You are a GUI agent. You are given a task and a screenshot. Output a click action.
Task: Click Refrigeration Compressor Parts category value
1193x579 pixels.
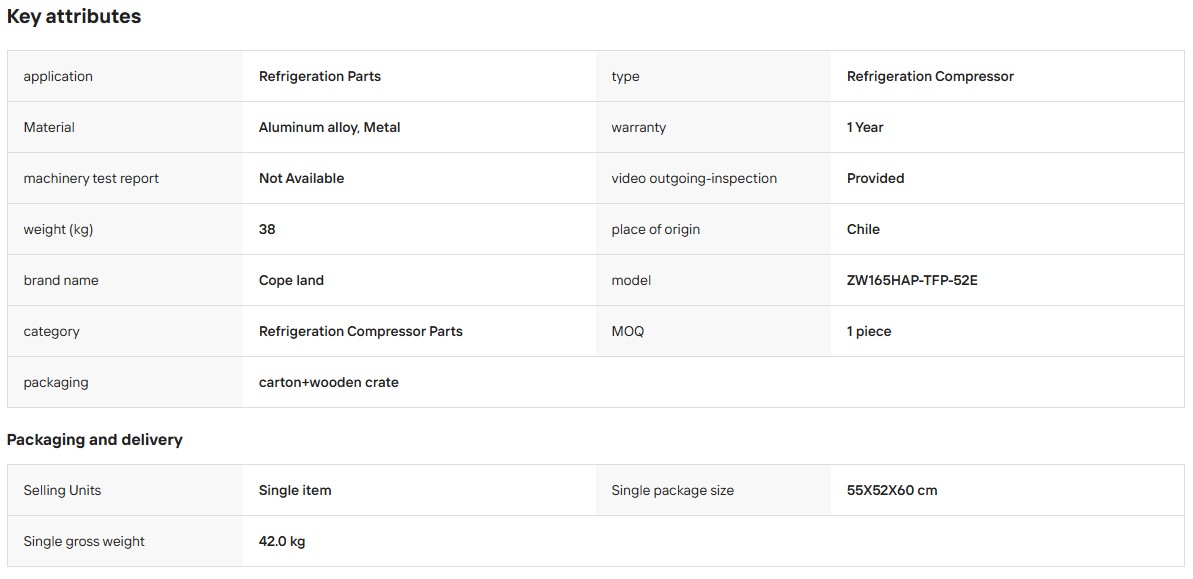361,331
